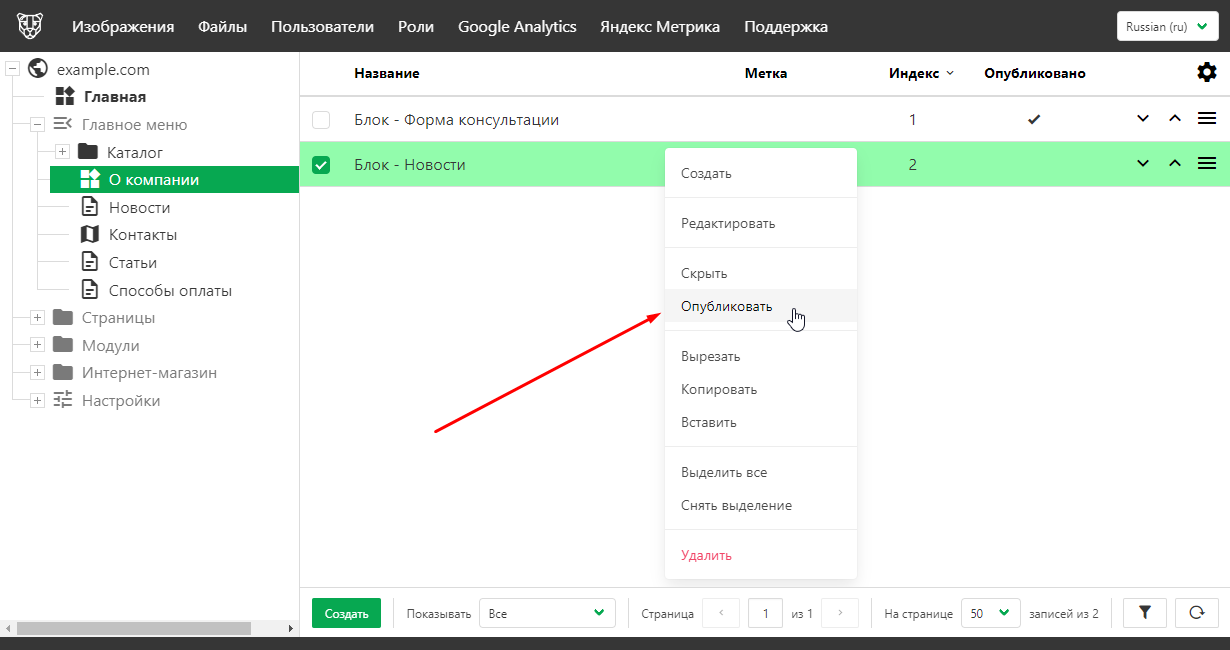
Task: Move 'Блок - Новости' row up
Action: pos(1175,164)
